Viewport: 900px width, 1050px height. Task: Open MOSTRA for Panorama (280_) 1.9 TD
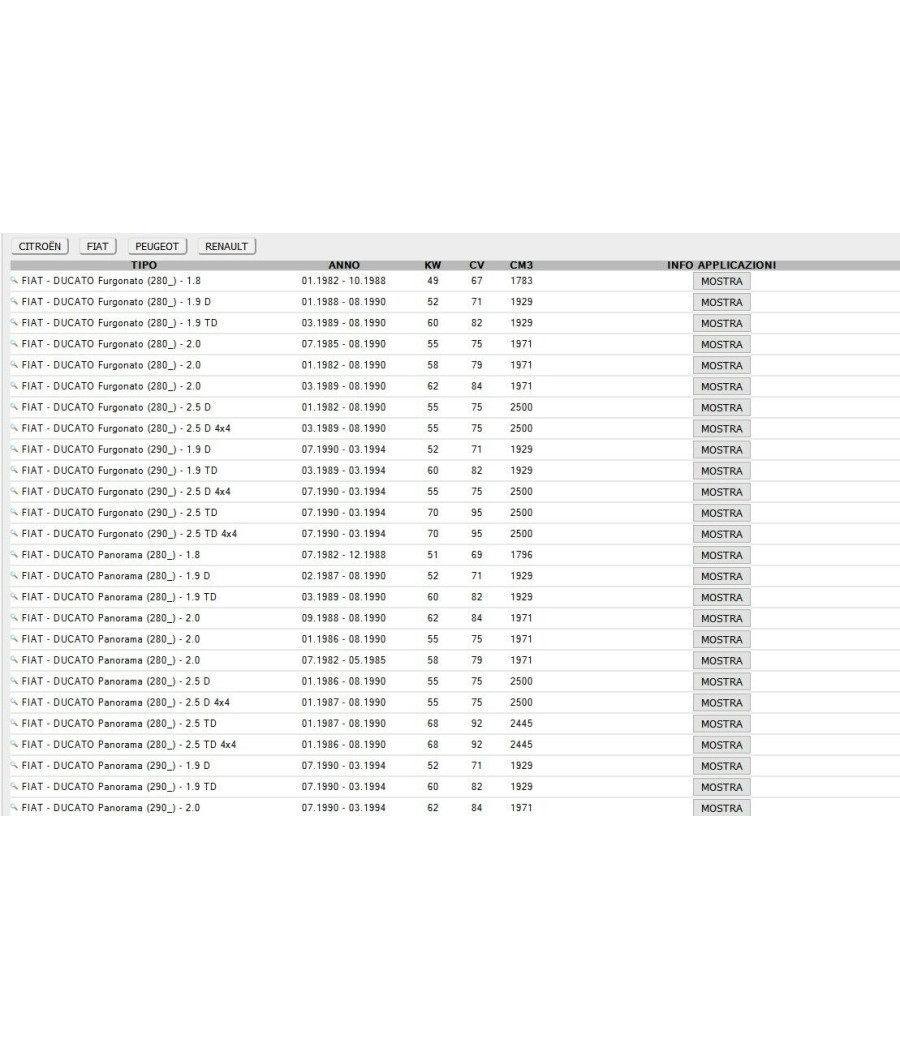pos(722,597)
